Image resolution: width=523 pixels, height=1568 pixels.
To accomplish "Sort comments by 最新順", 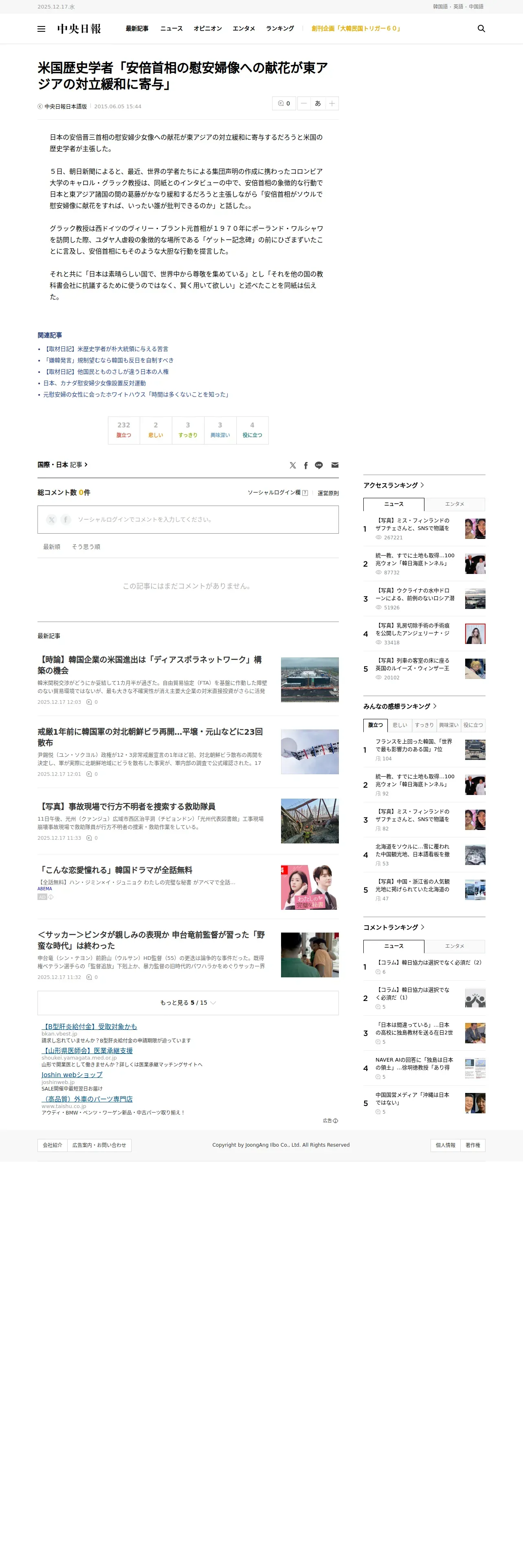I will click(52, 547).
